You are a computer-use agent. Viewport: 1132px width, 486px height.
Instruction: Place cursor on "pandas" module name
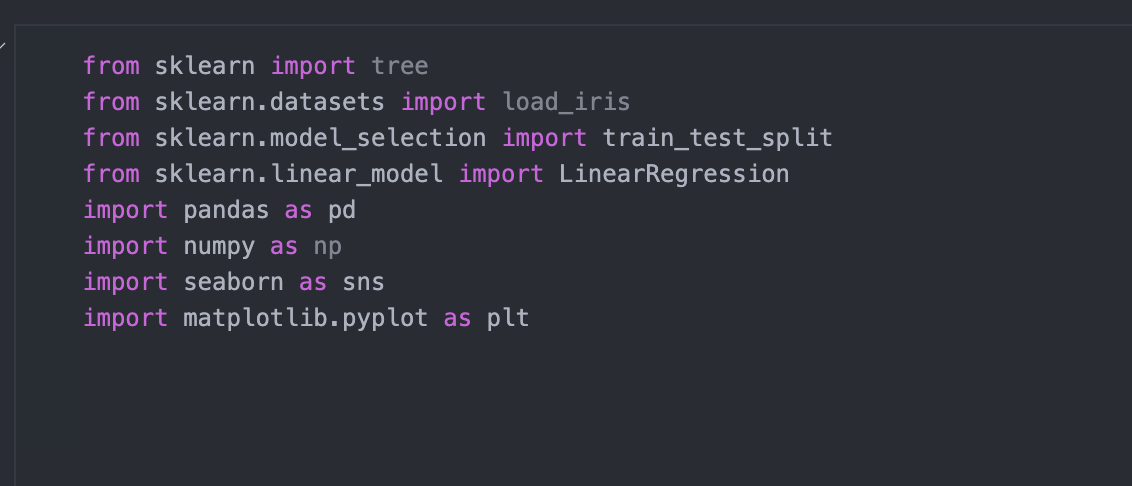tap(226, 211)
